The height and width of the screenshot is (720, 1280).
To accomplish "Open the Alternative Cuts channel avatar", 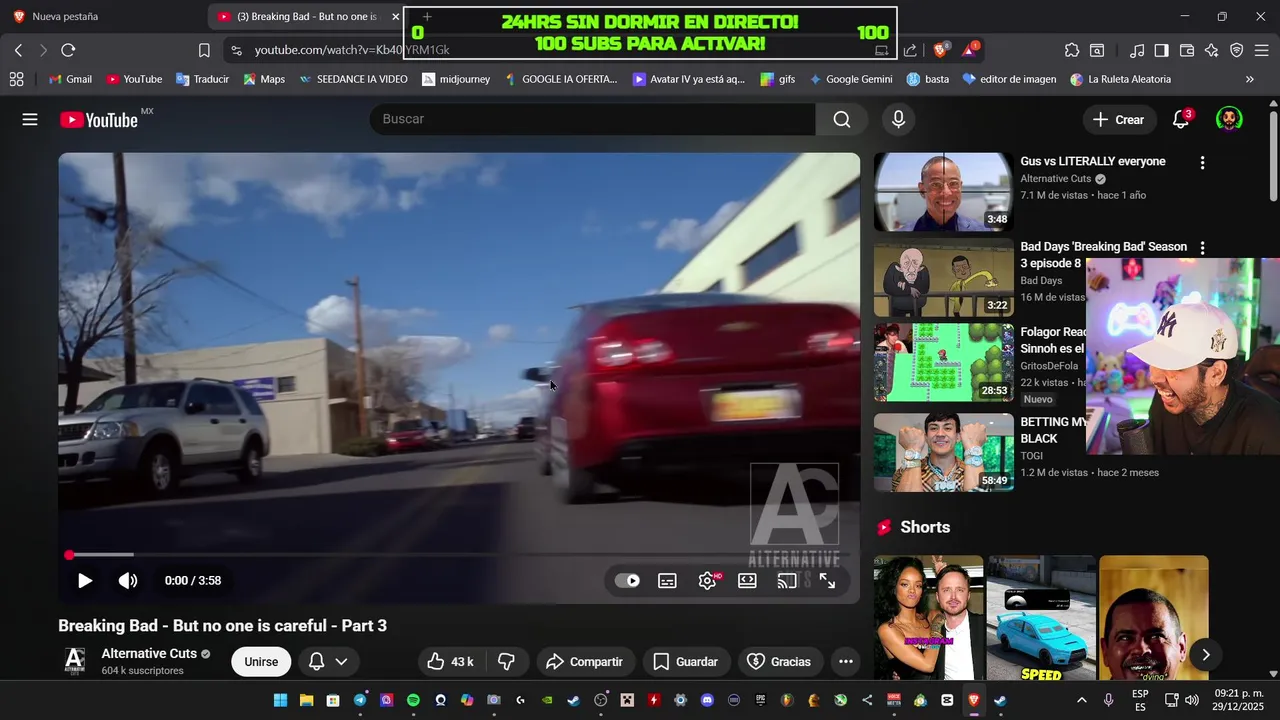I will [x=74, y=661].
